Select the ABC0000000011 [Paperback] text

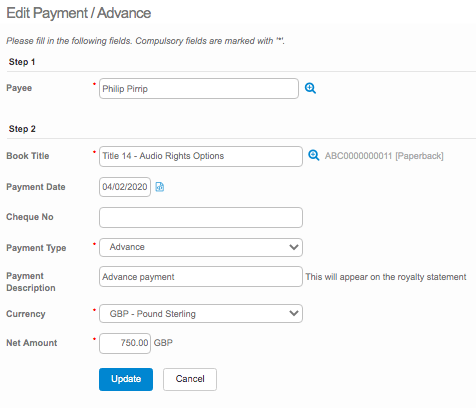click(x=384, y=156)
